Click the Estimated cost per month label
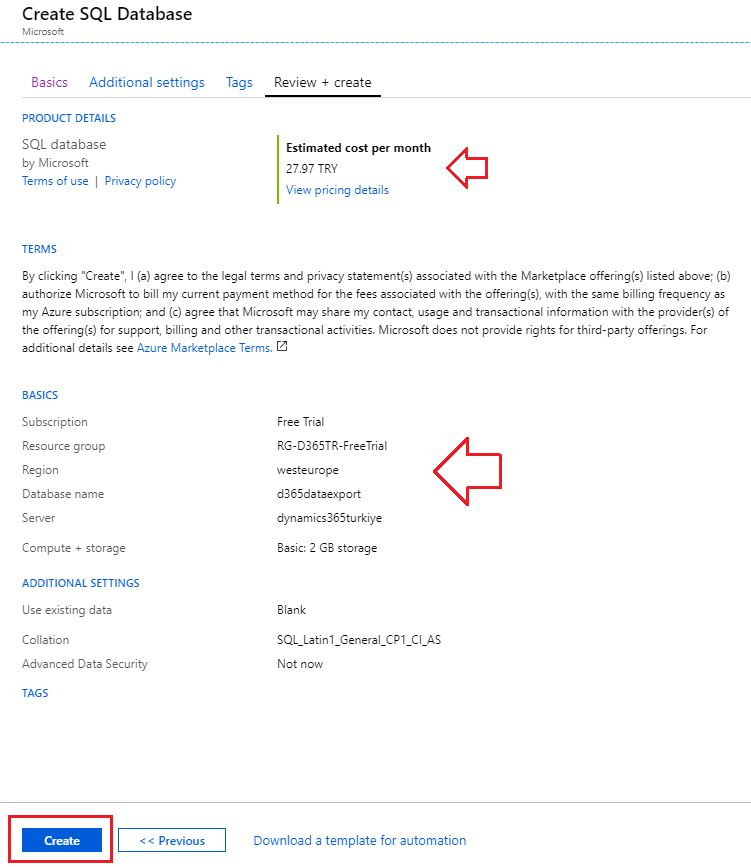Viewport: 751px width, 867px height. [358, 148]
